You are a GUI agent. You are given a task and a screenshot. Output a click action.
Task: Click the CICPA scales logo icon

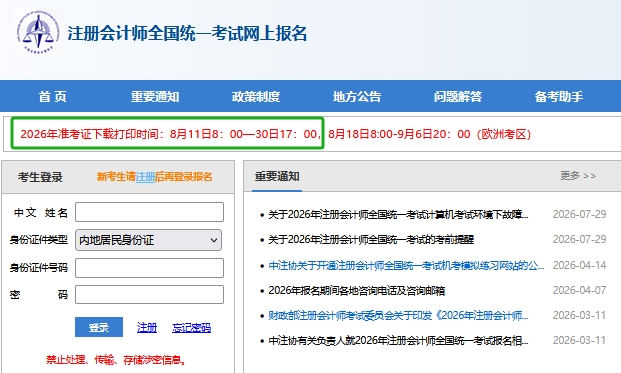pos(38,32)
